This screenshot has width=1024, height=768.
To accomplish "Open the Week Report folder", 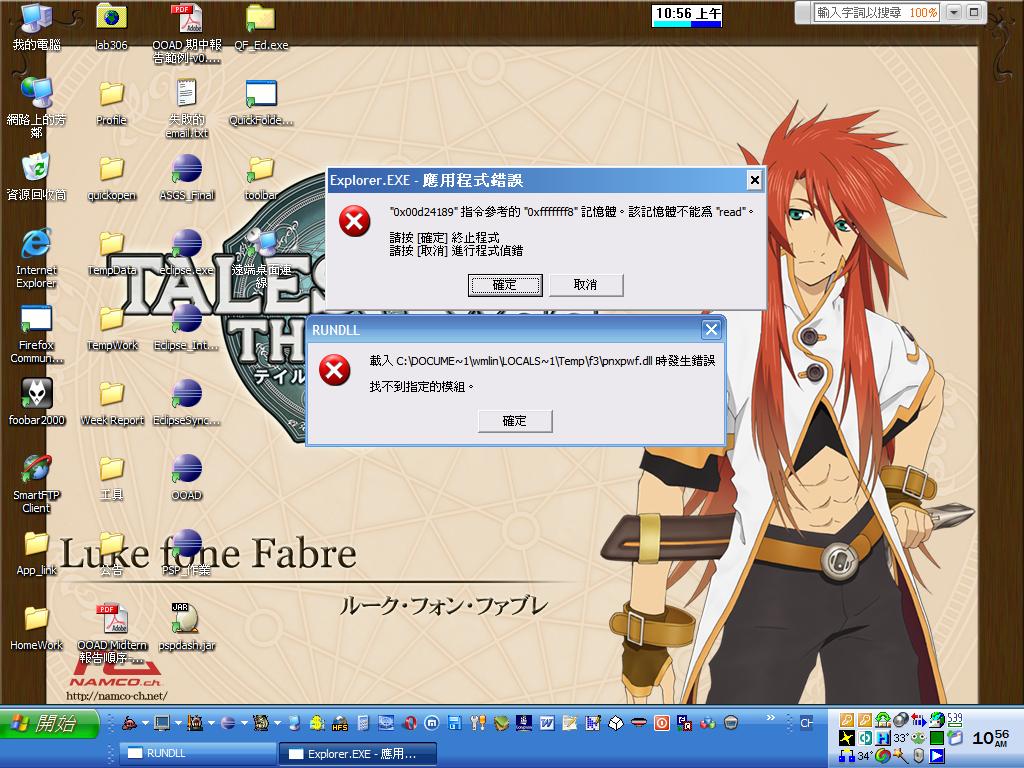I will pyautogui.click(x=111, y=394).
